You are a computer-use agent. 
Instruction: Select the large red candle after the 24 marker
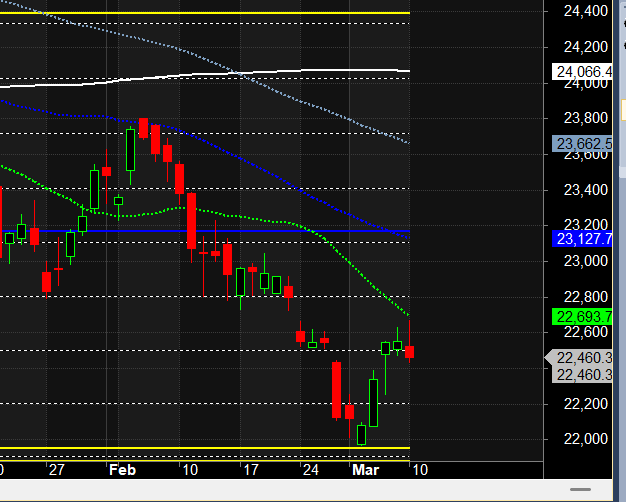[337, 389]
